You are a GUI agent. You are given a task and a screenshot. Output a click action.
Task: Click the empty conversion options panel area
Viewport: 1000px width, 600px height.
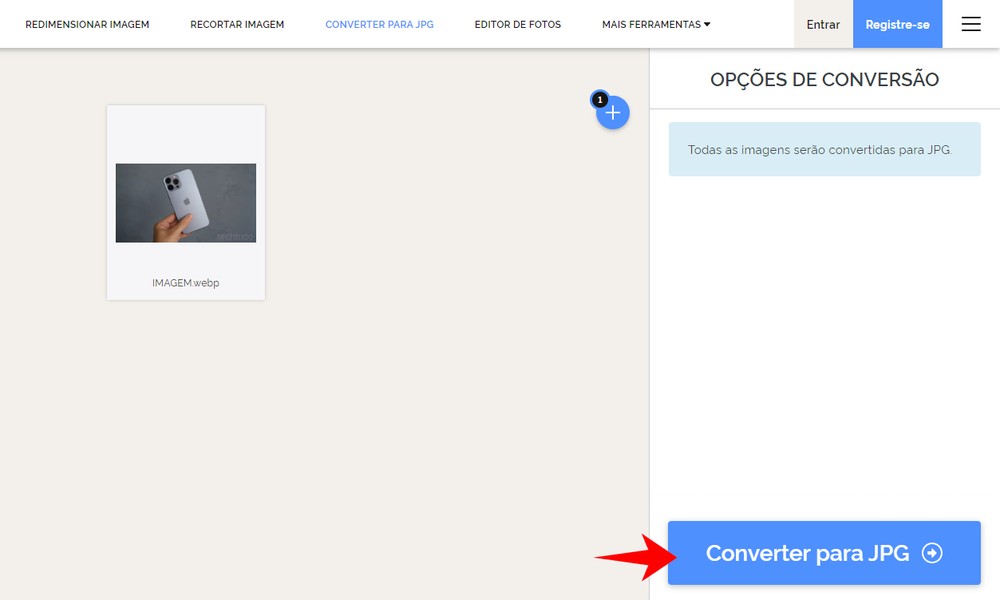click(824, 330)
